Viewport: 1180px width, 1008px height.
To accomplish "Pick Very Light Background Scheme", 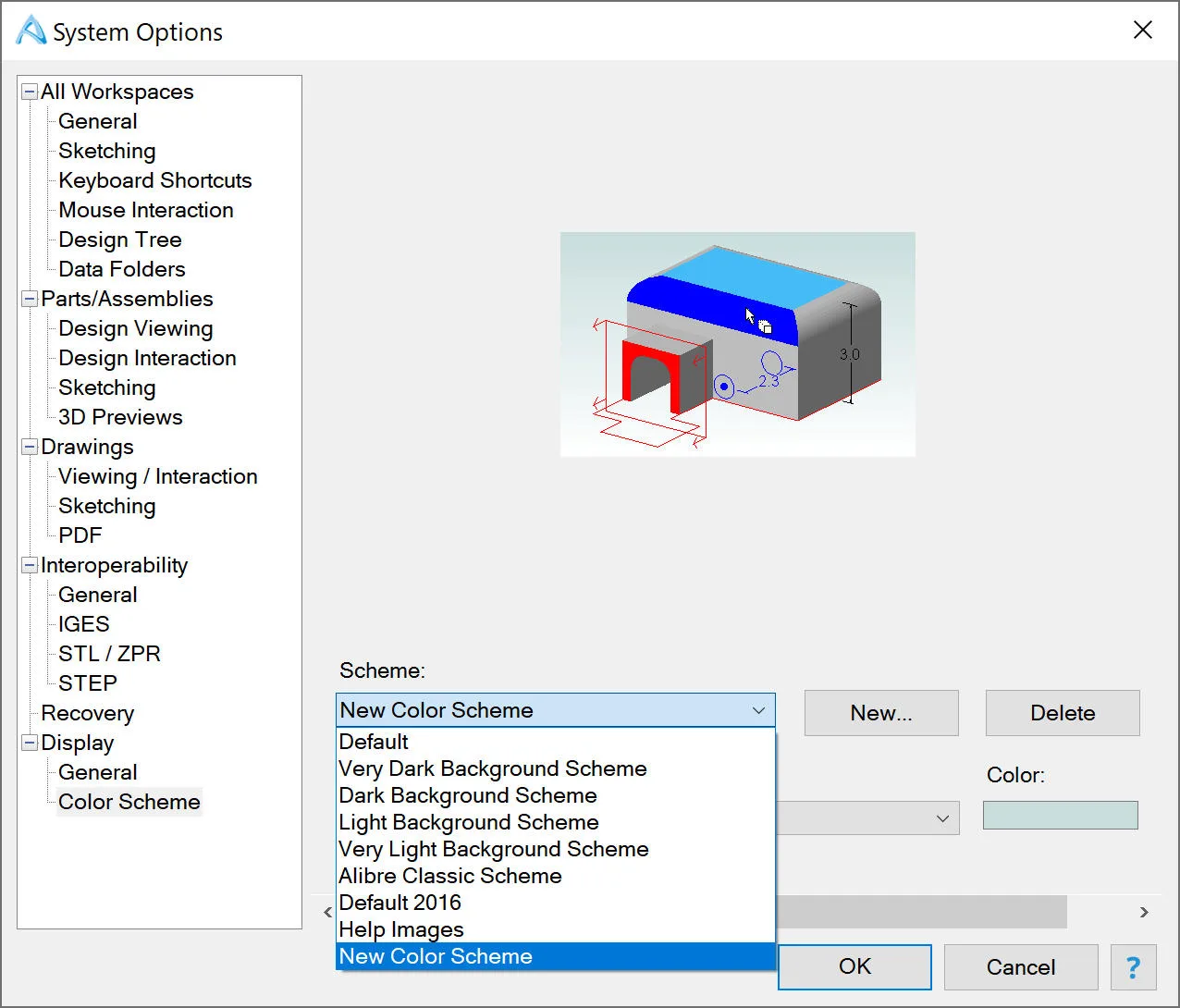I will 555,849.
